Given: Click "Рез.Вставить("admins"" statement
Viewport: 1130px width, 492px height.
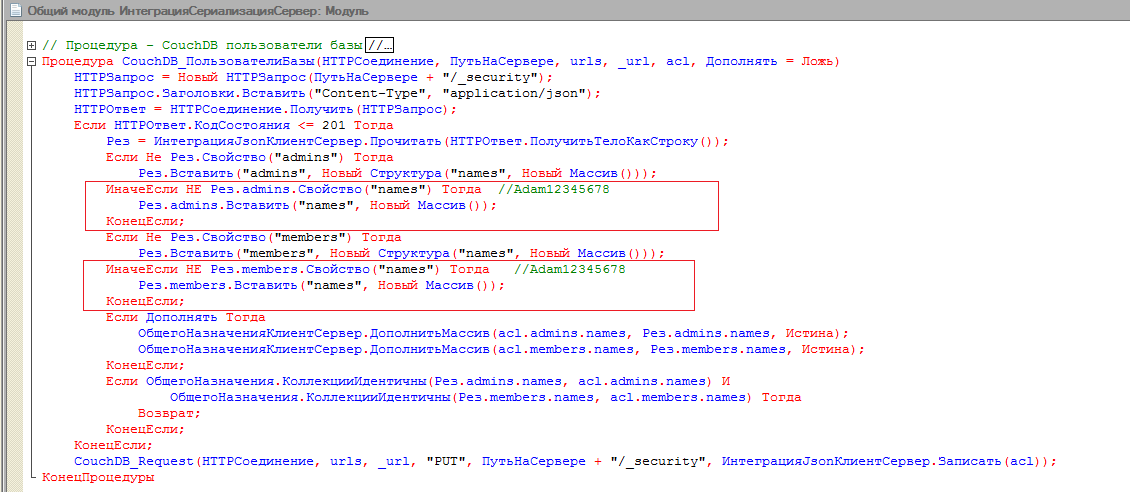Looking at the screenshot, I should [396, 174].
